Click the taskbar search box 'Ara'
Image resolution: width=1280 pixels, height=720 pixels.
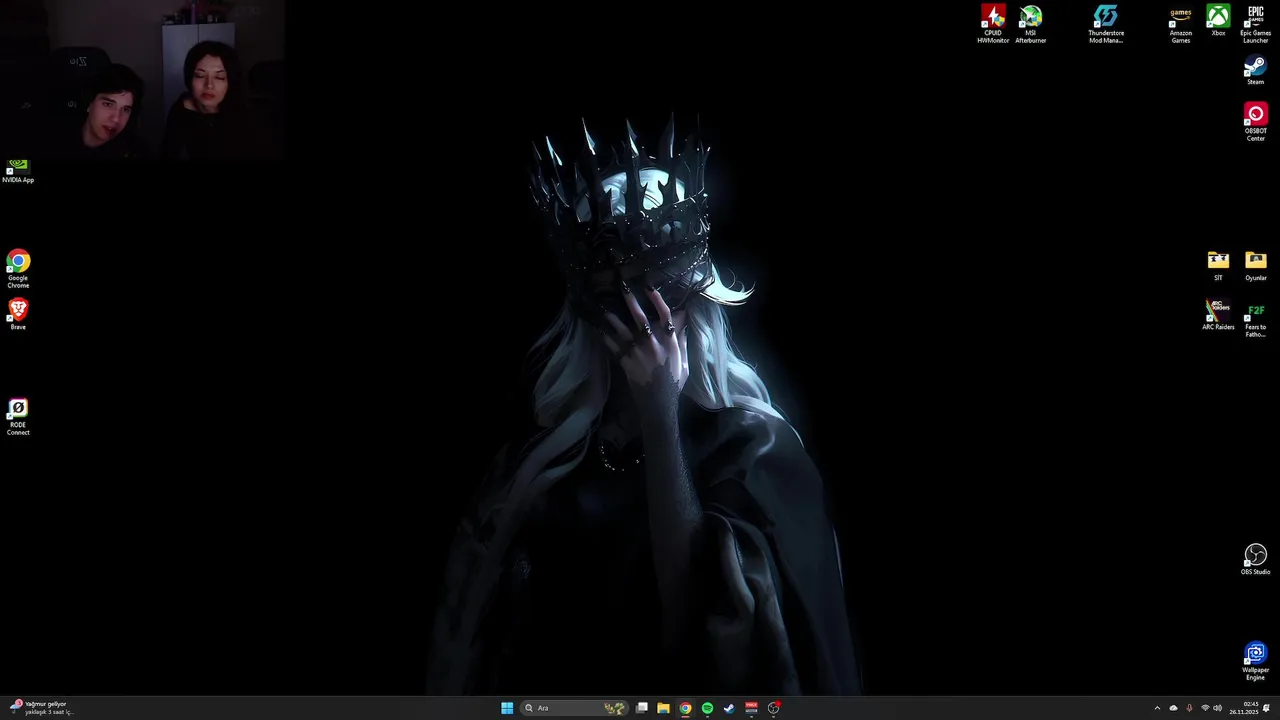click(x=574, y=708)
